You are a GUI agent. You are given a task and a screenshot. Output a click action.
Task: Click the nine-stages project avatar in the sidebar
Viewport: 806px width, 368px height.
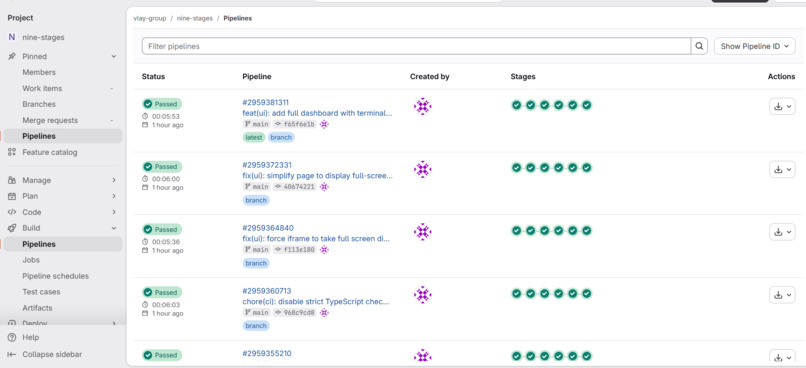(x=12, y=38)
